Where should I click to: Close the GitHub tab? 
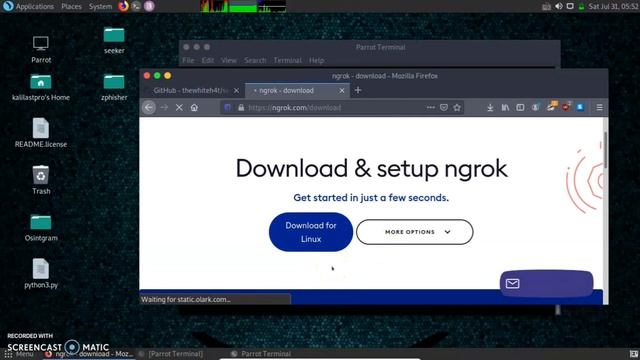pyautogui.click(x=236, y=91)
